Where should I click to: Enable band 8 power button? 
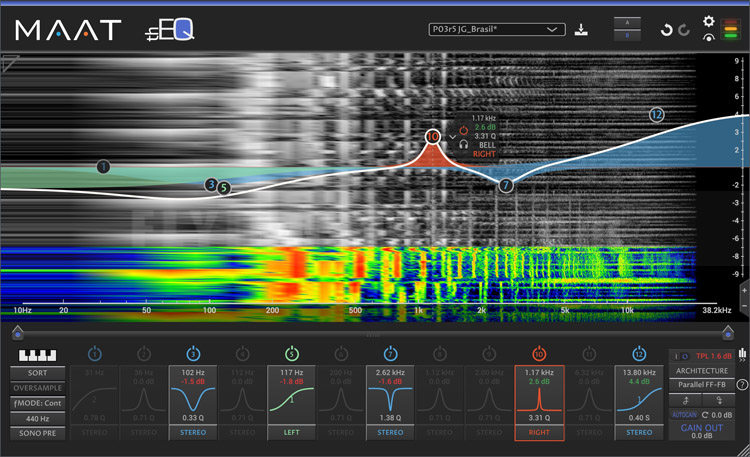click(x=440, y=354)
